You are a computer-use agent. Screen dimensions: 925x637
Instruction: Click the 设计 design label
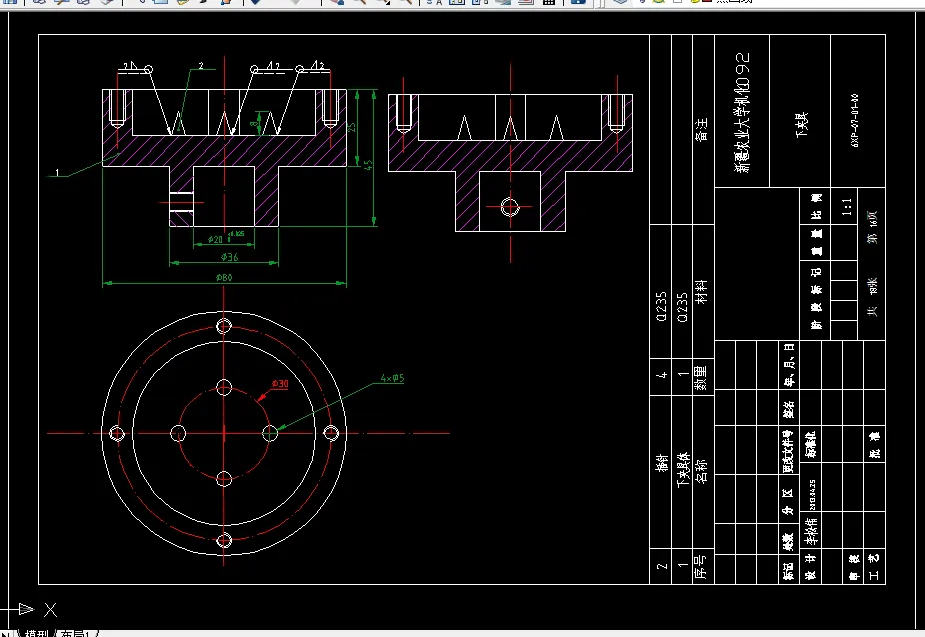(811, 566)
